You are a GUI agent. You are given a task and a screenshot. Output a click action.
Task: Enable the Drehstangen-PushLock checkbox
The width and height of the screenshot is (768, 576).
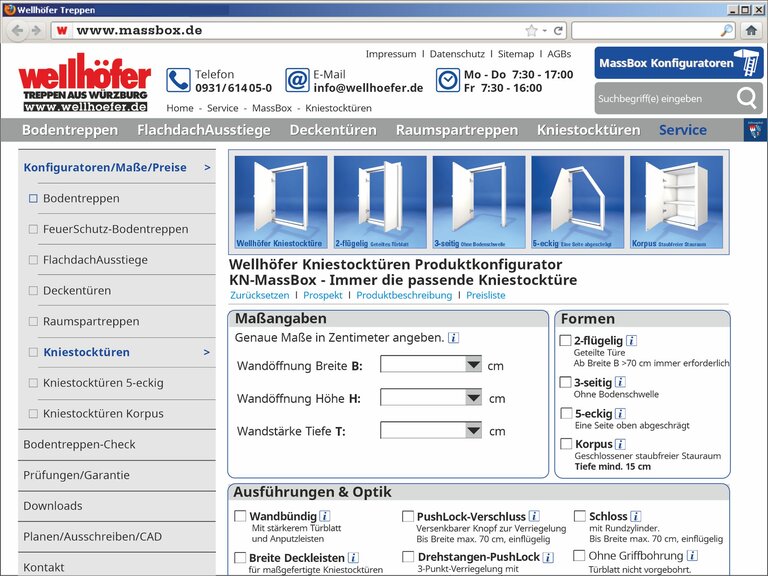(408, 557)
